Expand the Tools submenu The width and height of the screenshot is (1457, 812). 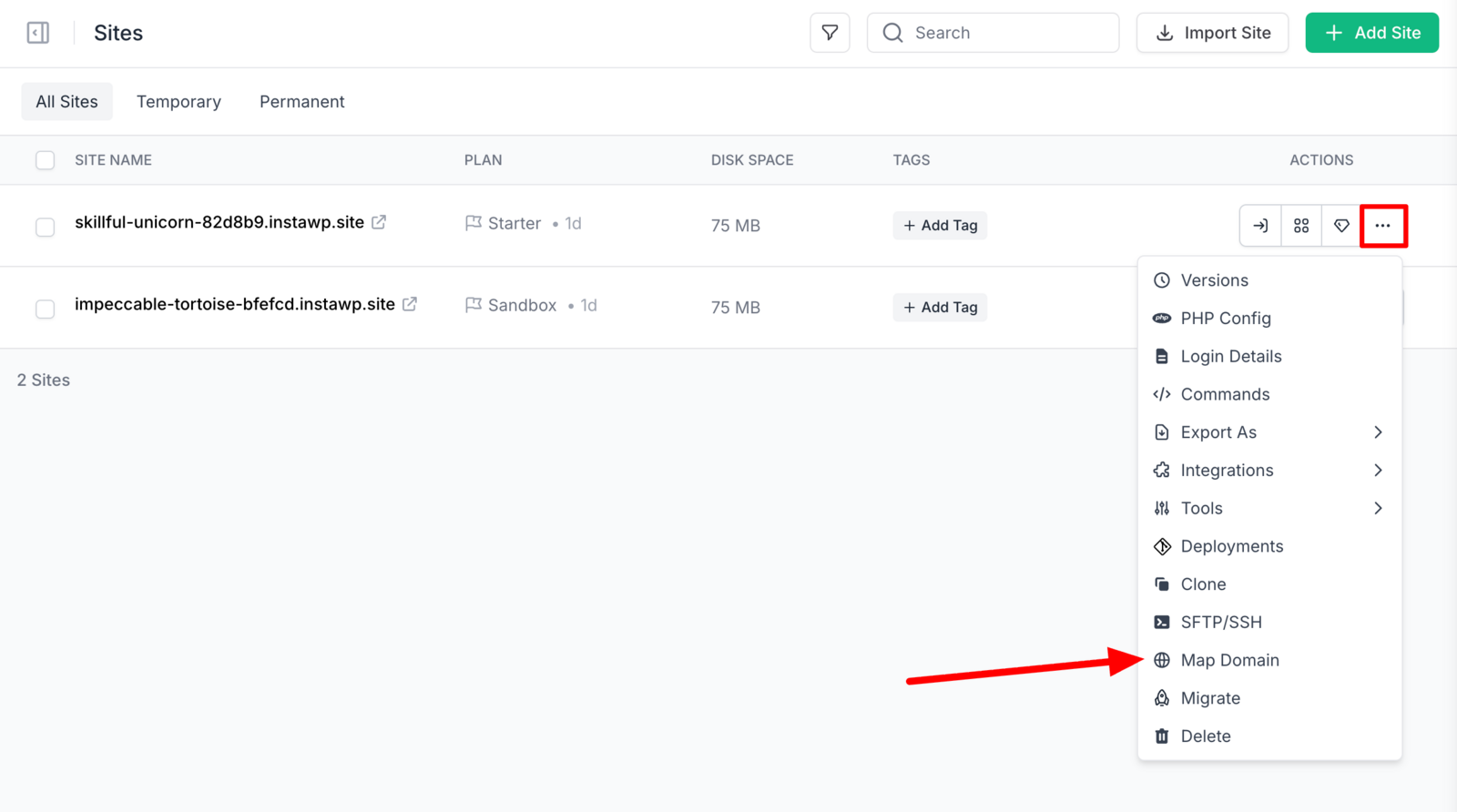coord(1269,508)
